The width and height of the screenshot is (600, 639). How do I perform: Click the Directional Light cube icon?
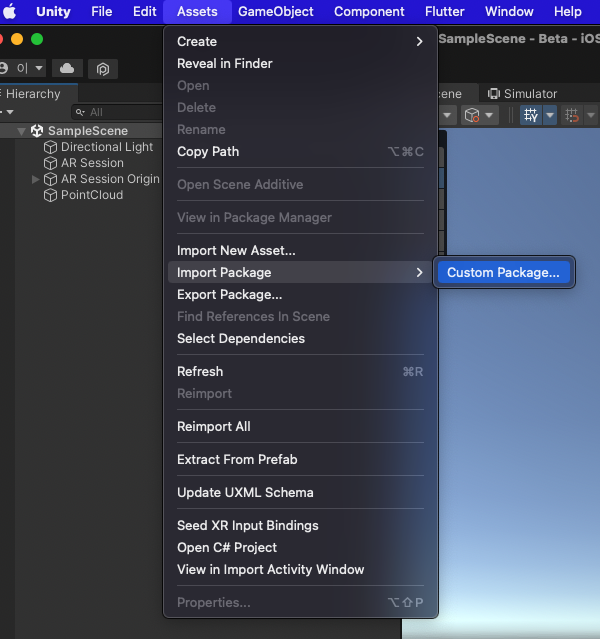[50, 147]
